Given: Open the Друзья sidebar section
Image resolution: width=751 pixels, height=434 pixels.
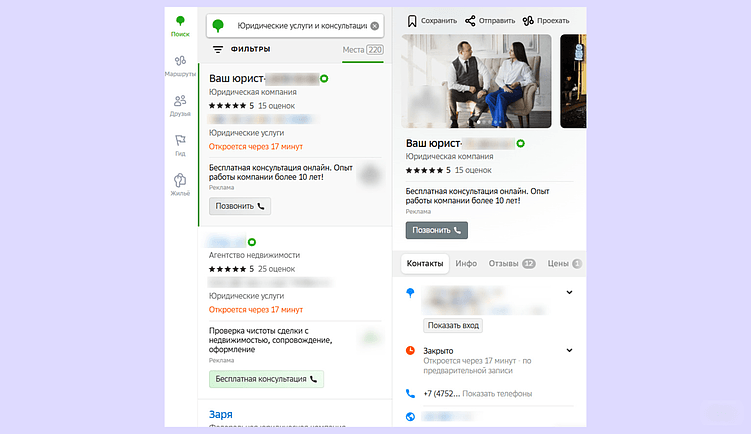Looking at the screenshot, I should (x=180, y=106).
